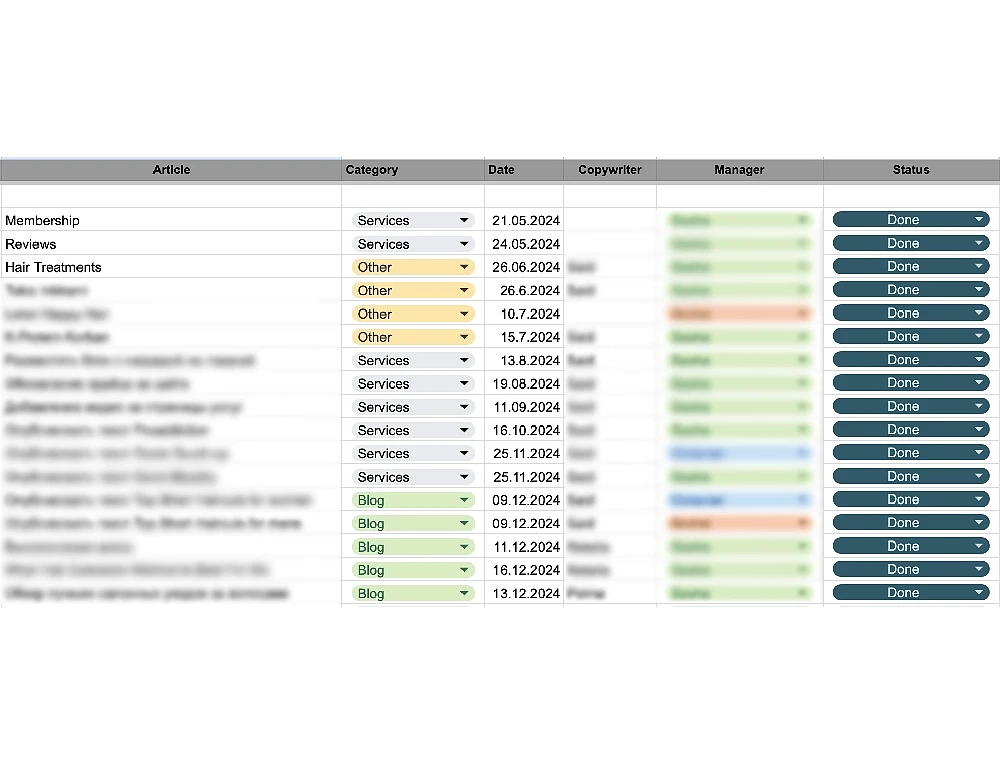Select the Article column header
Image resolution: width=1000 pixels, height=765 pixels.
[171, 170]
